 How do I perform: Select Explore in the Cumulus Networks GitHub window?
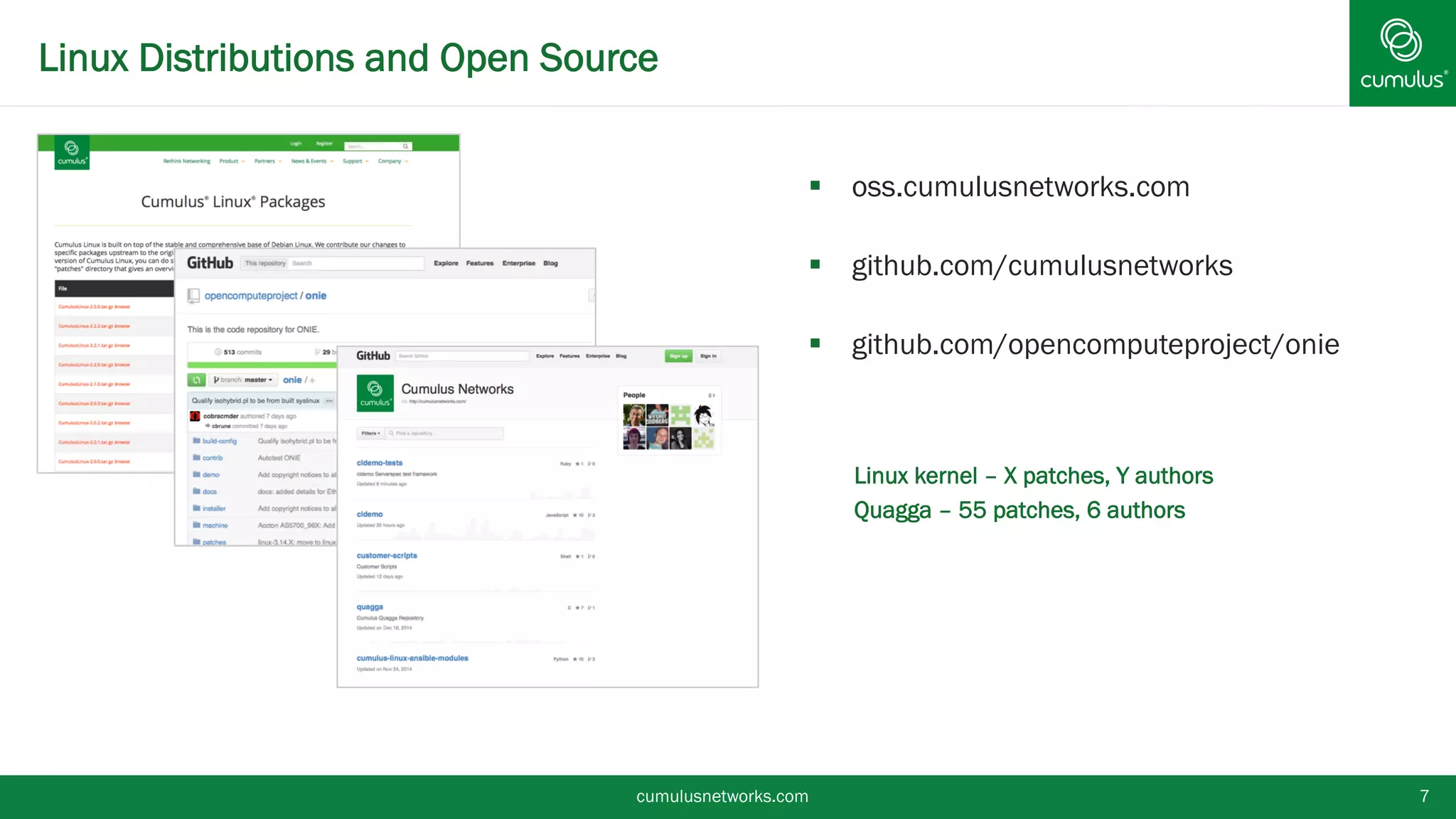(545, 356)
